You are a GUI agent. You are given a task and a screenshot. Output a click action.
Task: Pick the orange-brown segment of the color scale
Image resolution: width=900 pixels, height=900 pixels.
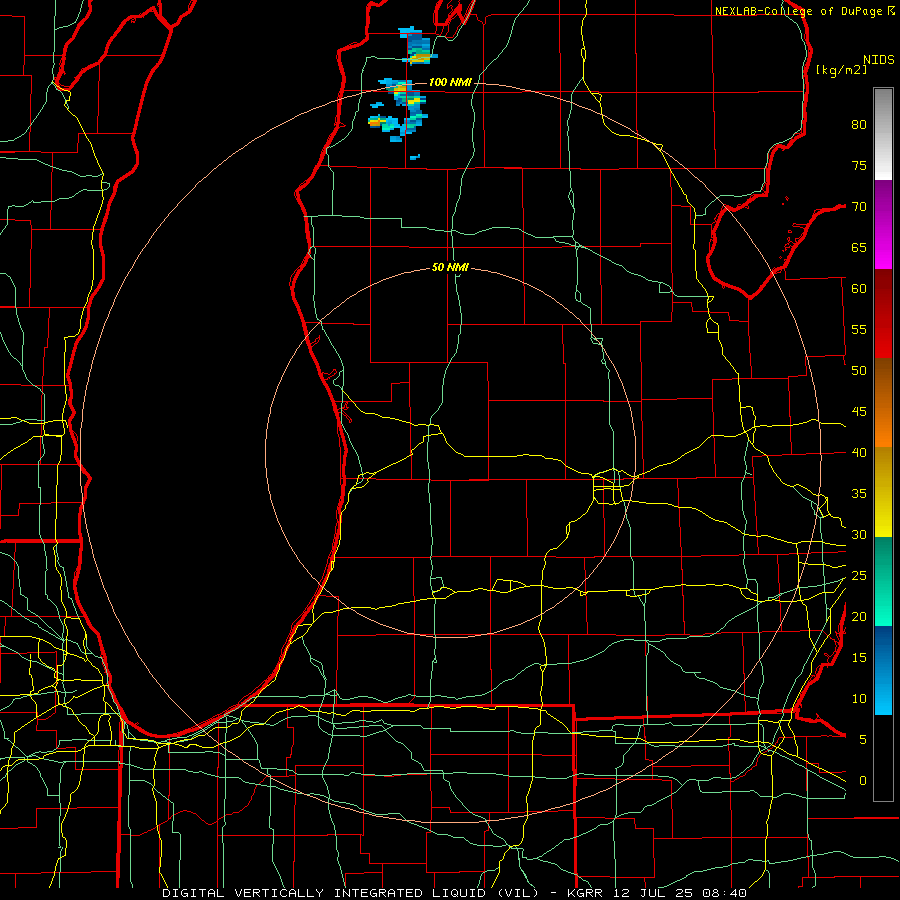[883, 403]
